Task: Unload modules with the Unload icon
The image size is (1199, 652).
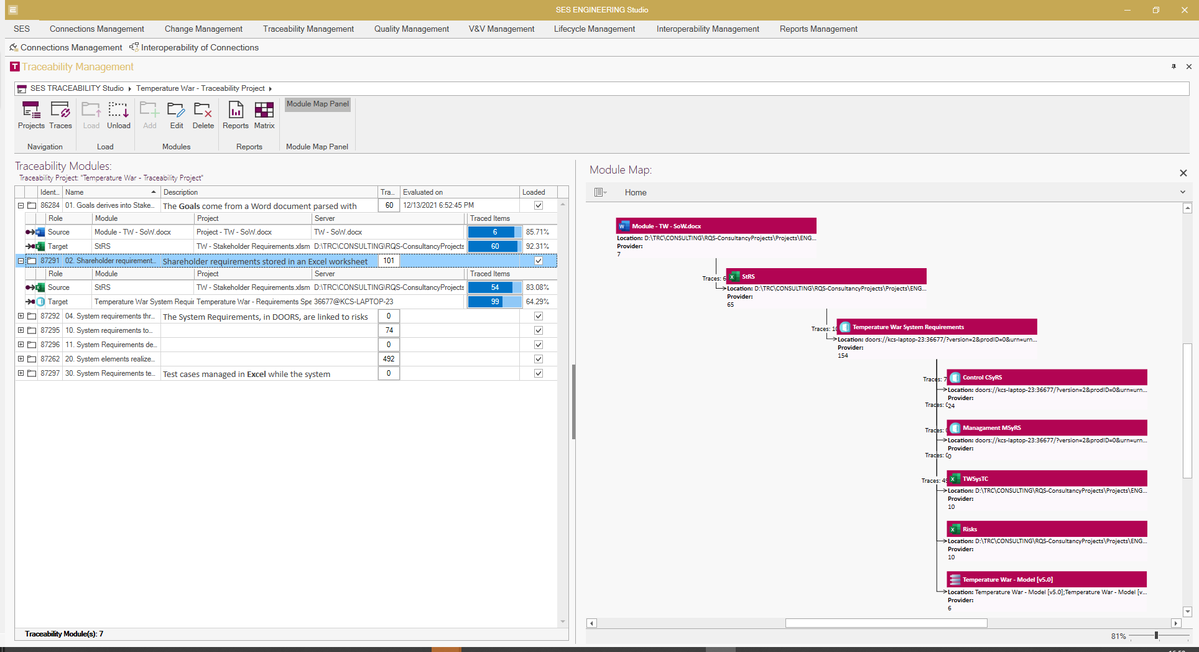Action: [x=119, y=115]
